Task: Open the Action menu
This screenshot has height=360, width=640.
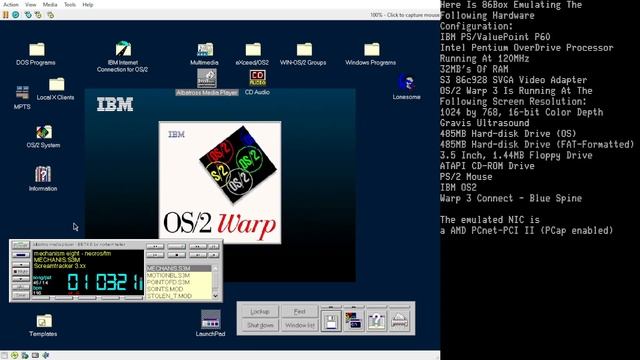Action: coord(11,4)
